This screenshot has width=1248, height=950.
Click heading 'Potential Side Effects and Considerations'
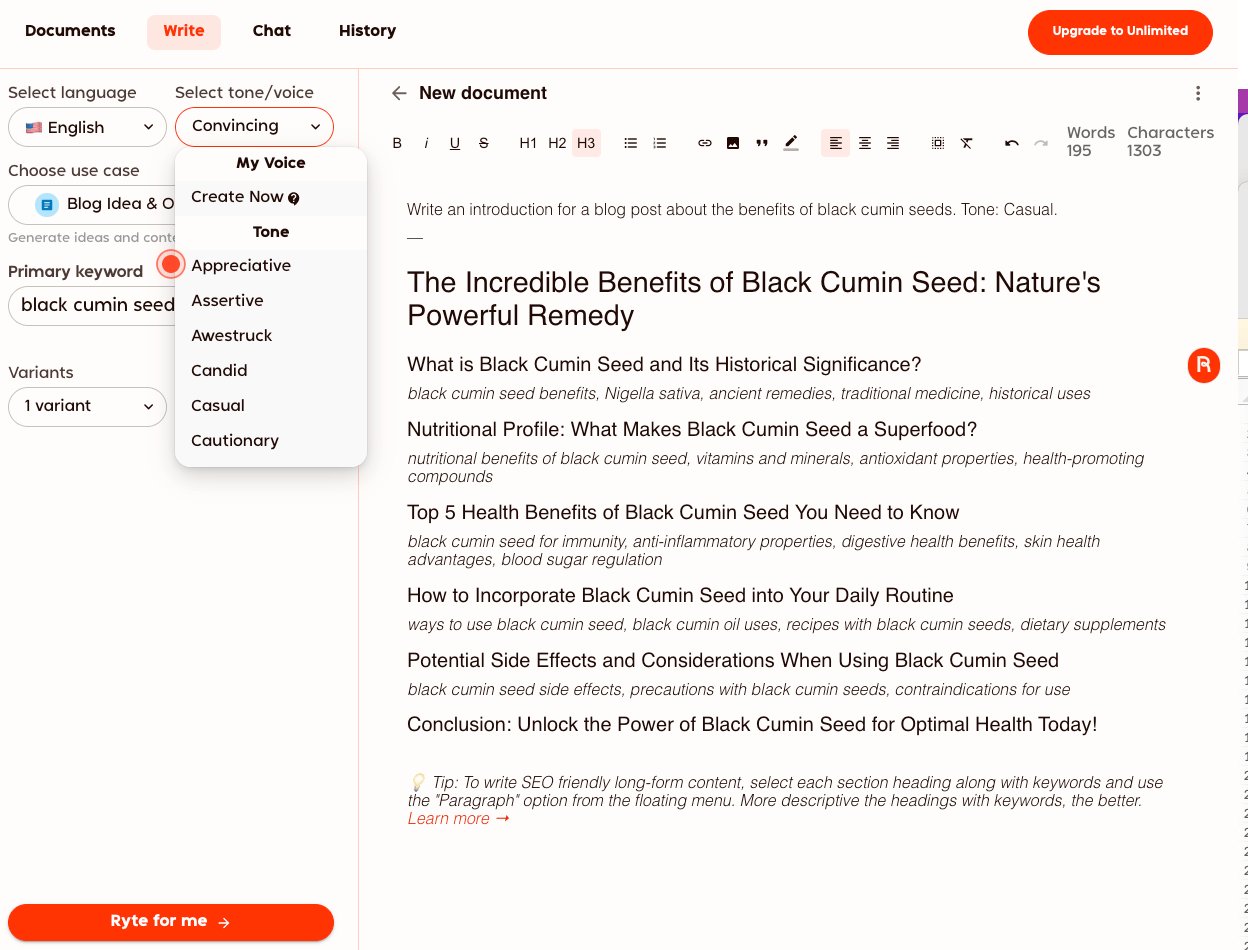point(733,661)
